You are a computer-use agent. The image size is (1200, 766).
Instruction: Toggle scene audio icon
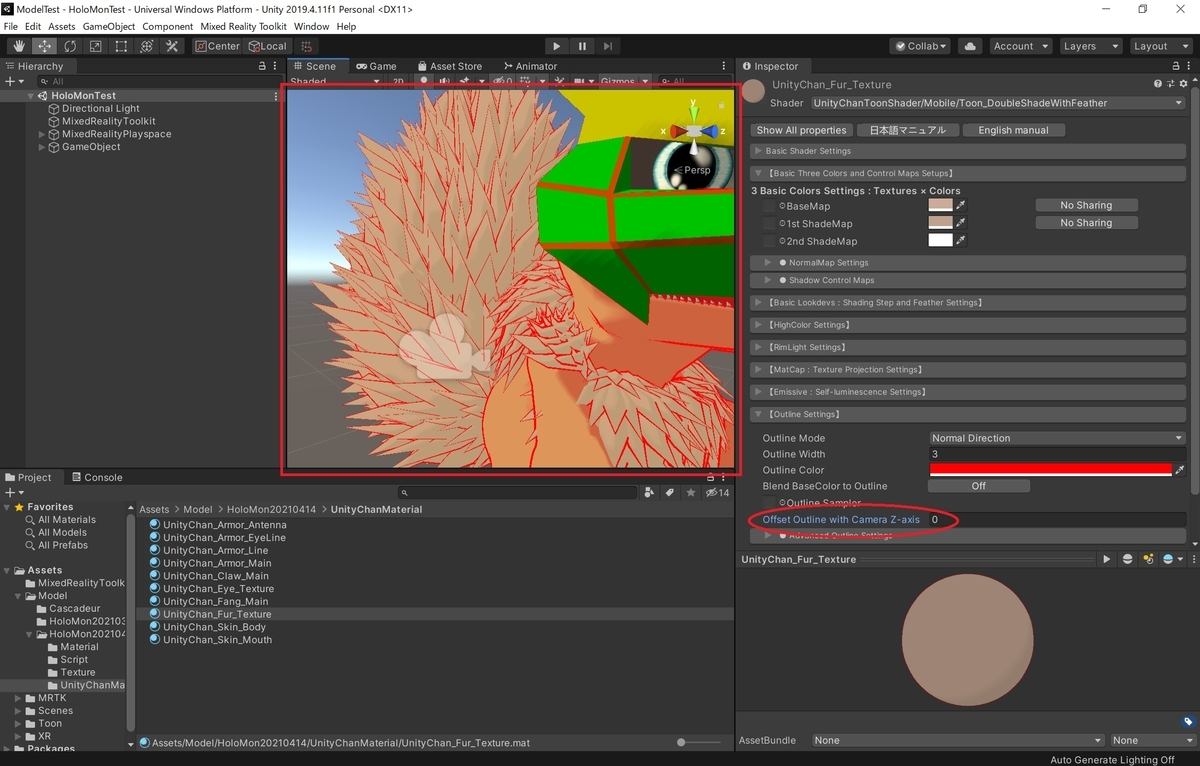pyautogui.click(x=443, y=81)
